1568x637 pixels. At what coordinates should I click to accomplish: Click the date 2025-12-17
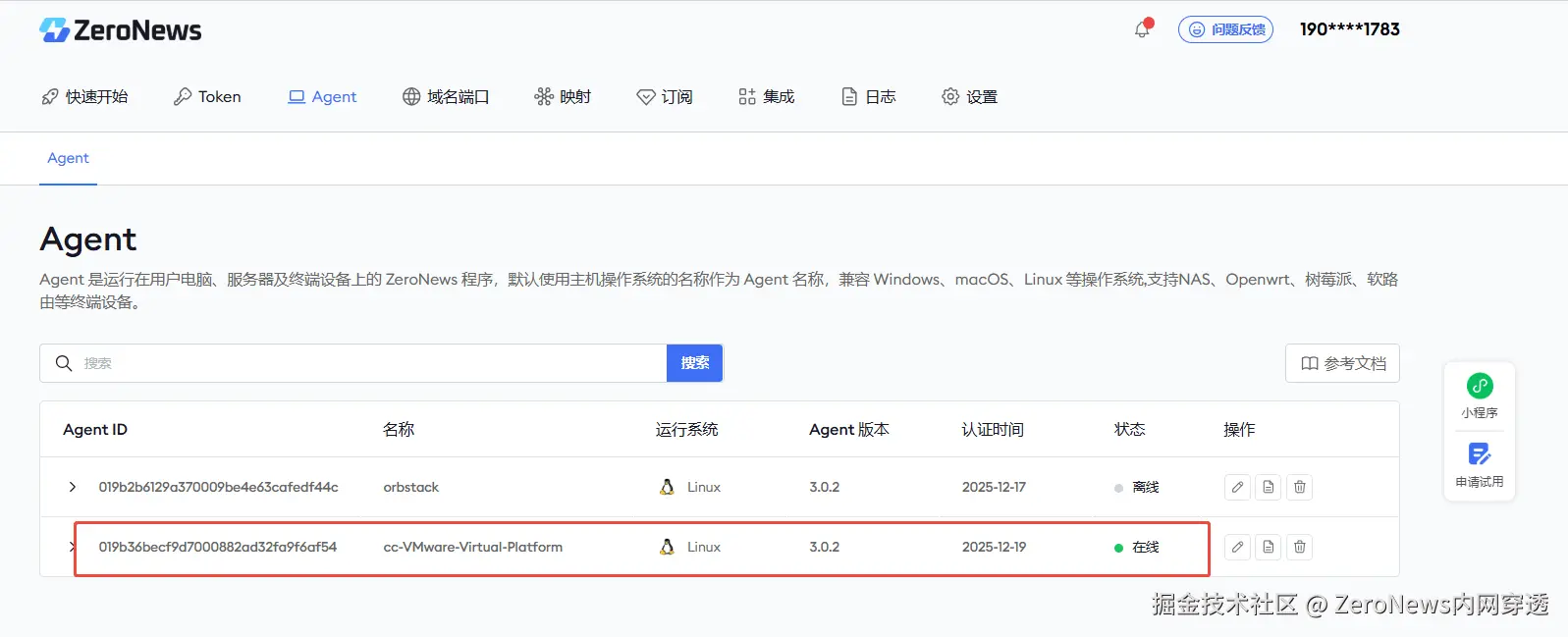point(994,487)
